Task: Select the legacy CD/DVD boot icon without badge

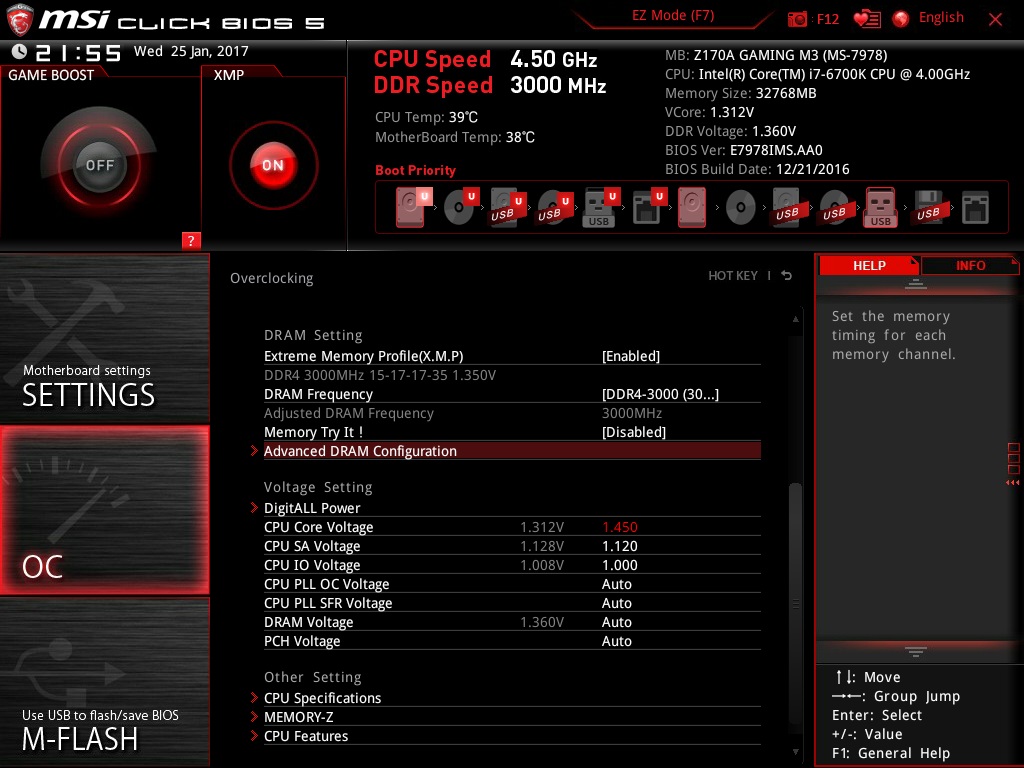Action: pos(741,208)
